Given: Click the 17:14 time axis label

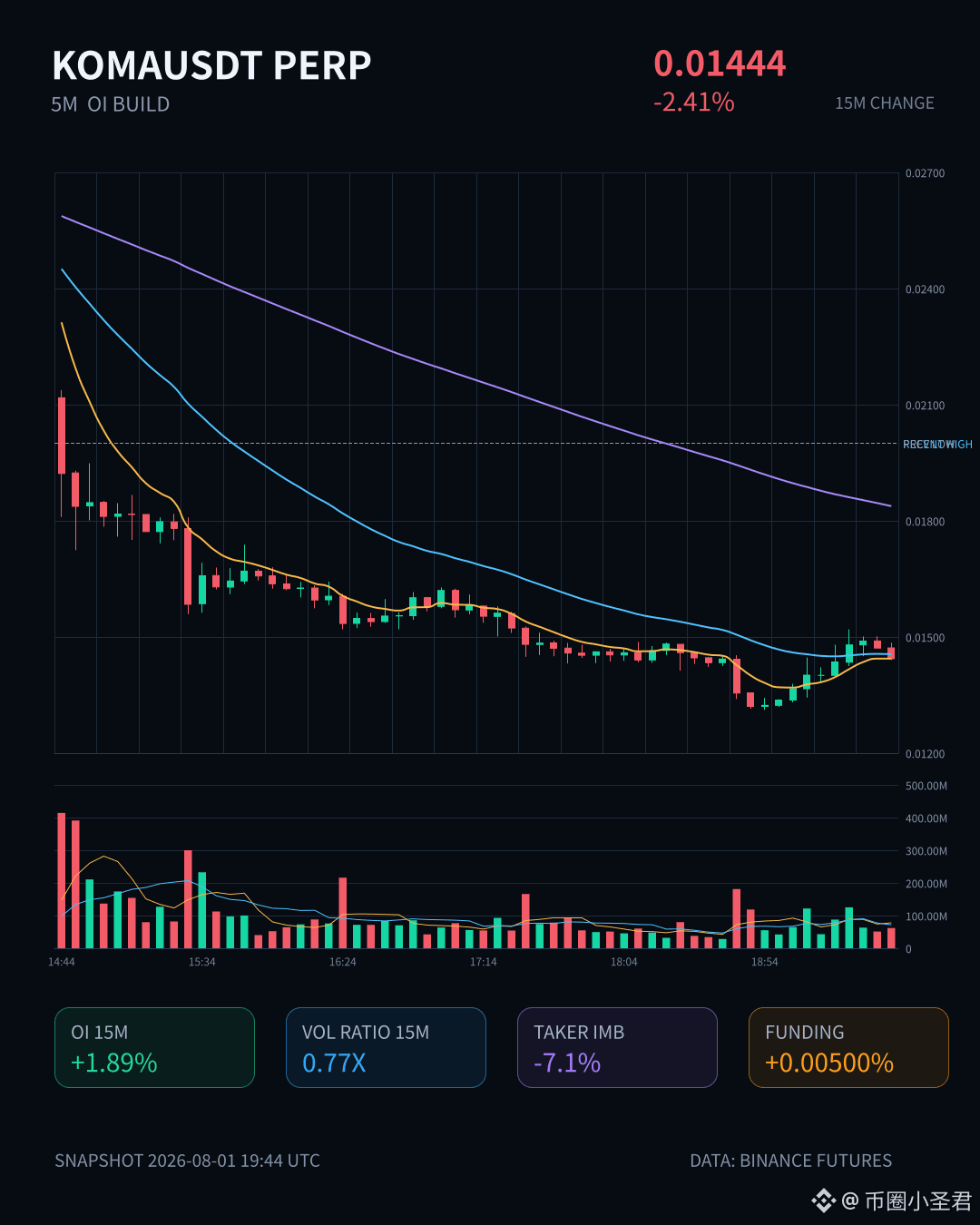Looking at the screenshot, I should [484, 962].
